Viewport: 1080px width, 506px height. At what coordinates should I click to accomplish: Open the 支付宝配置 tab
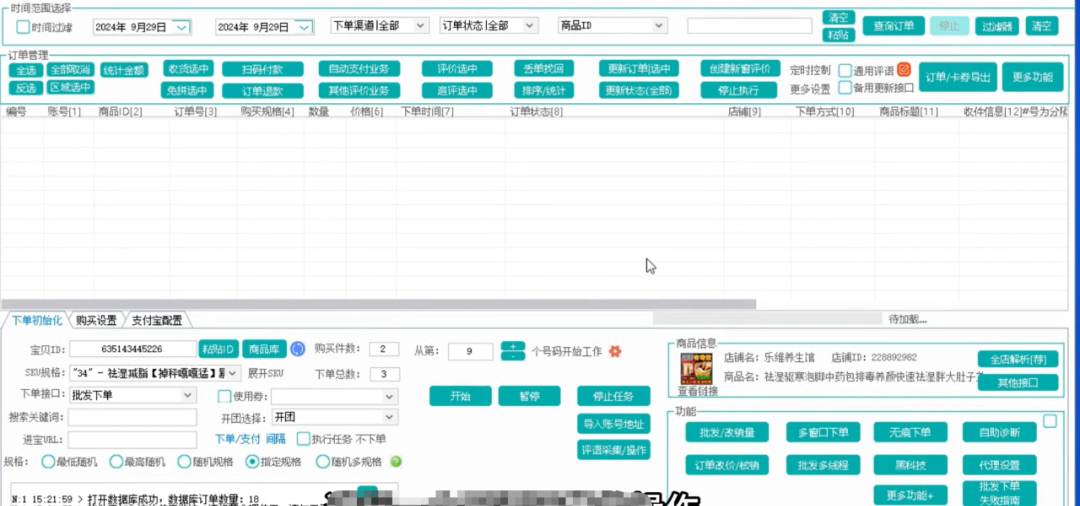[x=157, y=320]
